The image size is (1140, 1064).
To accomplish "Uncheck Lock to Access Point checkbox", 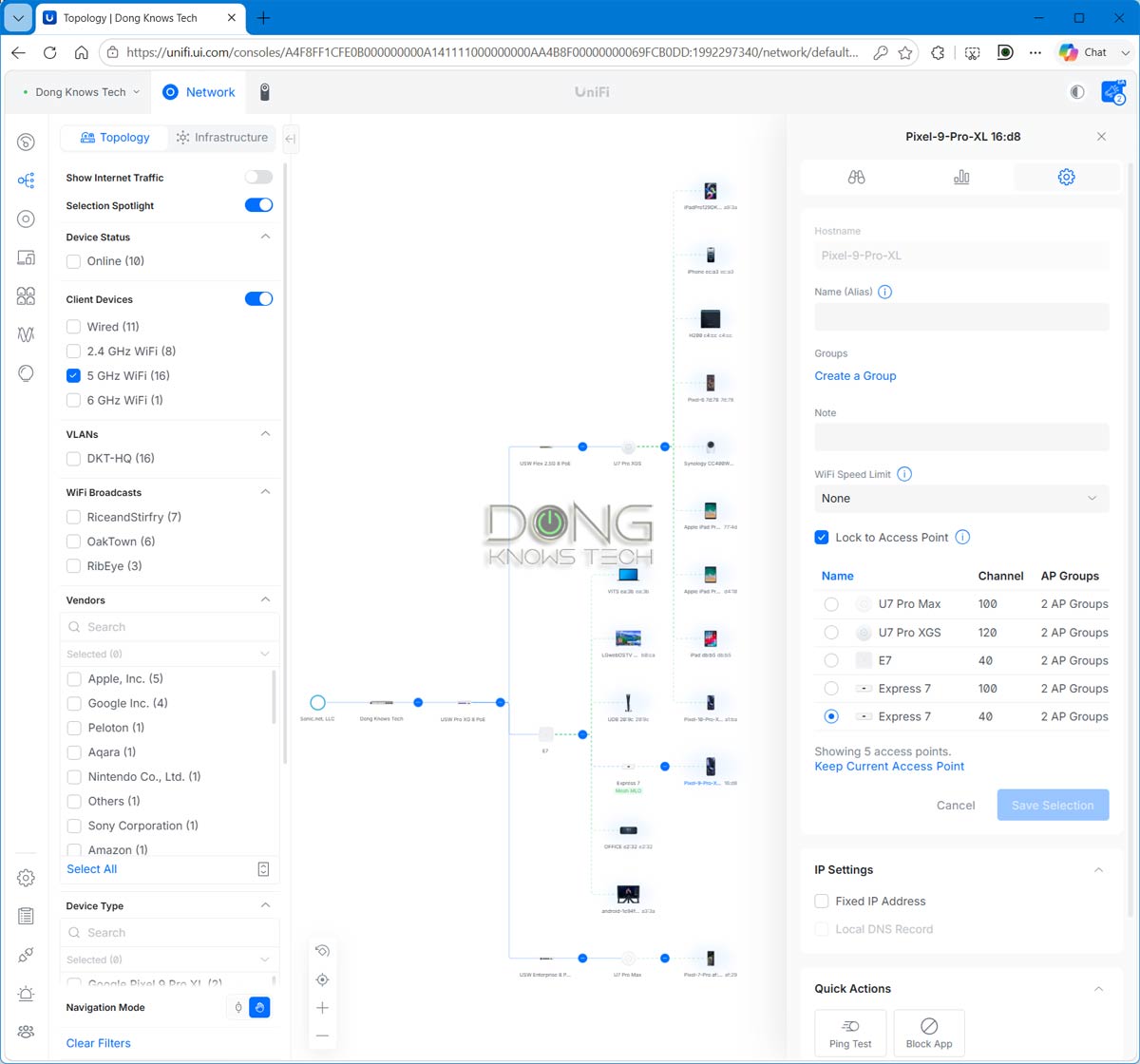I will (x=822, y=537).
